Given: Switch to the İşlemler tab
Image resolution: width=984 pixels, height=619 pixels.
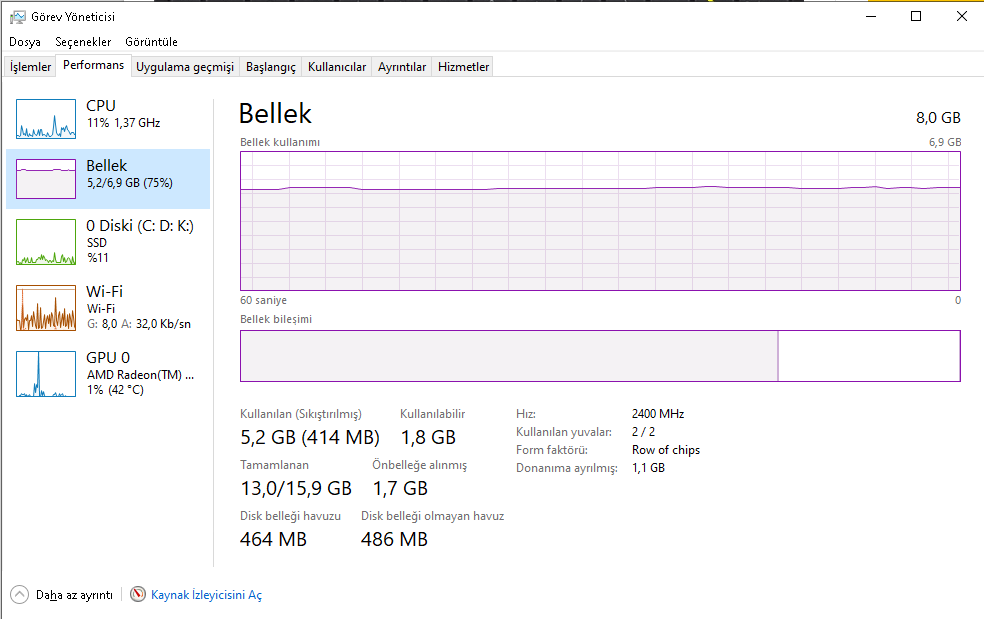Looking at the screenshot, I should click(x=31, y=67).
